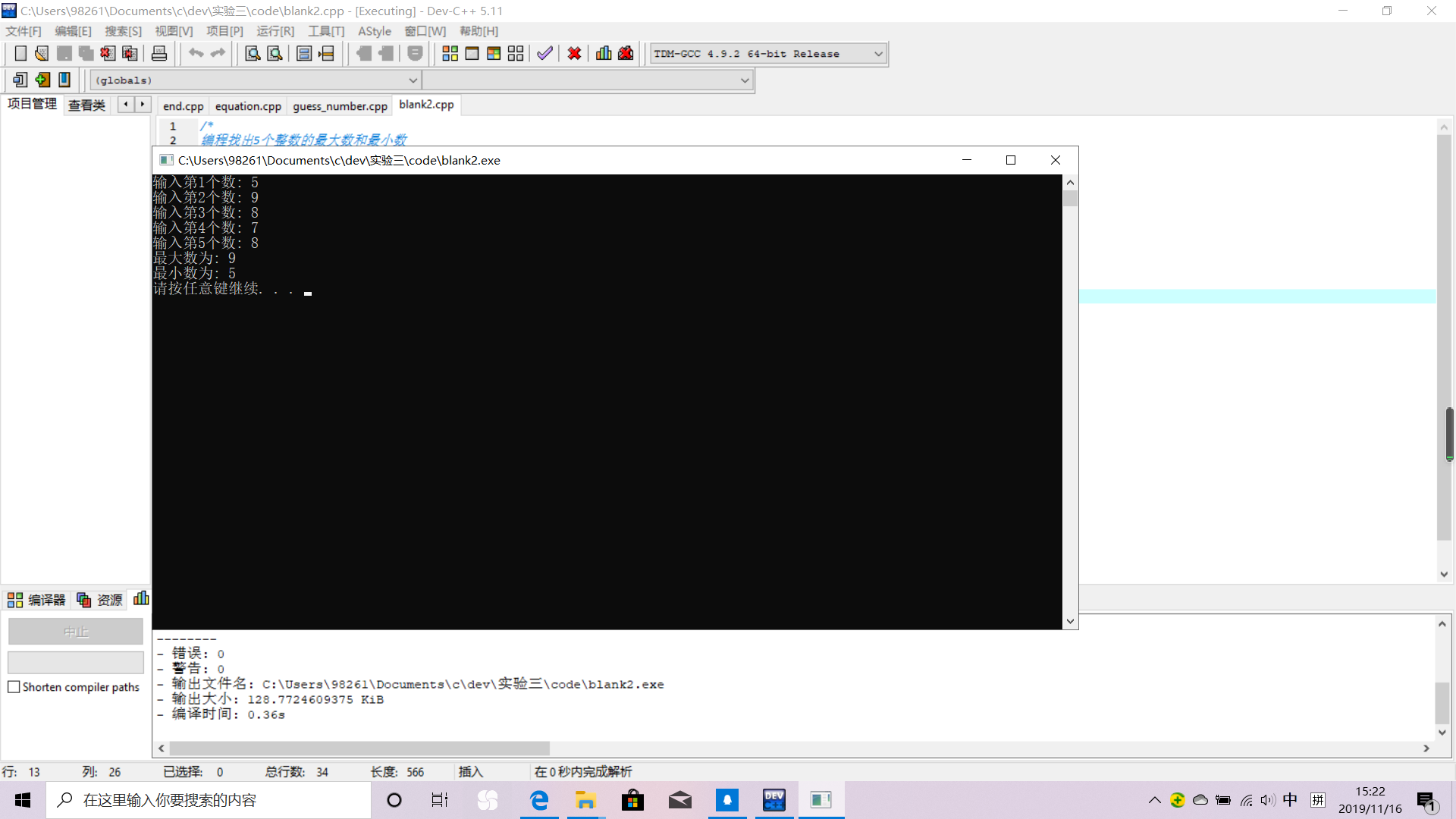The width and height of the screenshot is (1456, 819).
Task: Click the Rebuild all icon
Action: pos(516,54)
